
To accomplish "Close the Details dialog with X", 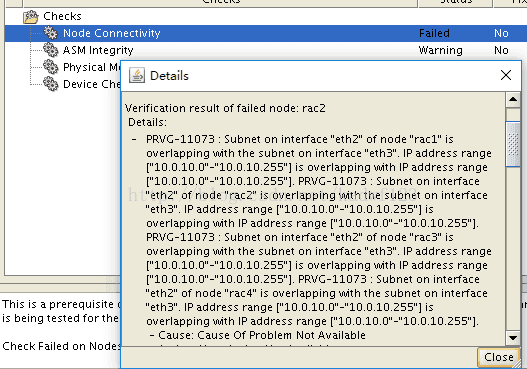I will pyautogui.click(x=506, y=75).
